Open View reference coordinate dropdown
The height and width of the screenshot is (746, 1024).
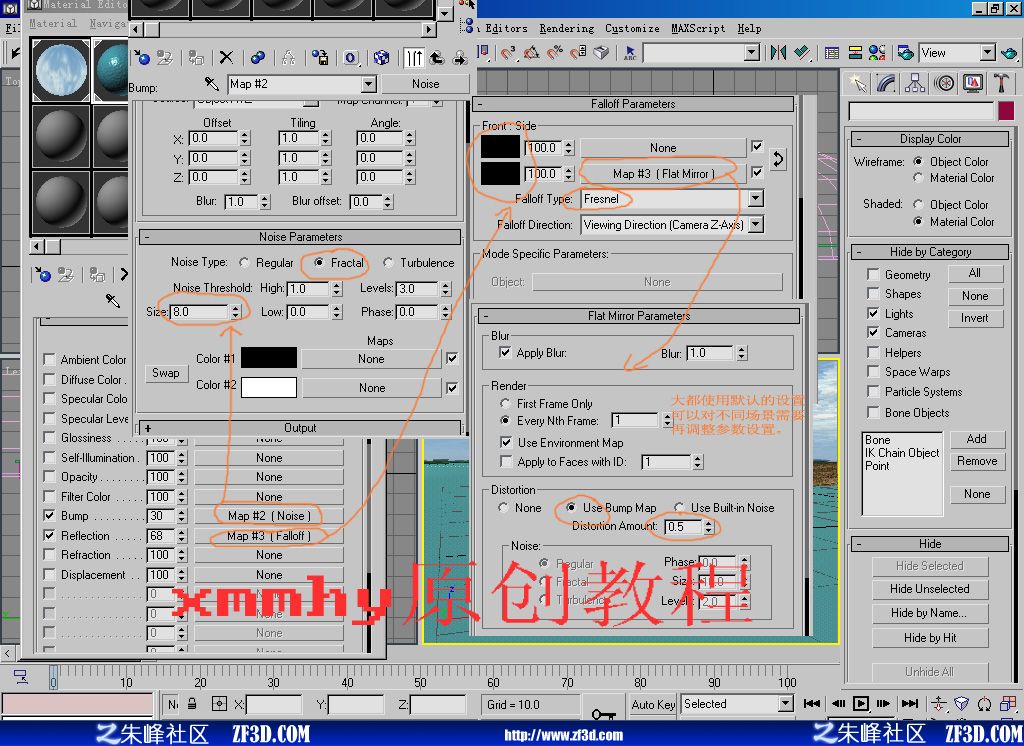[987, 52]
